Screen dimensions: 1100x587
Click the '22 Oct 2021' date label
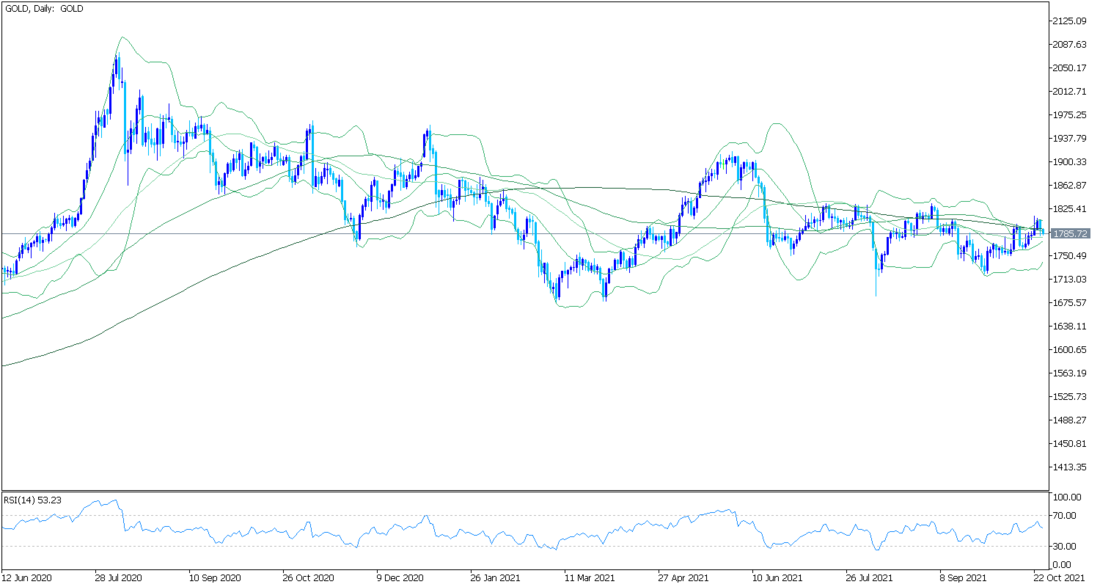click(1057, 578)
